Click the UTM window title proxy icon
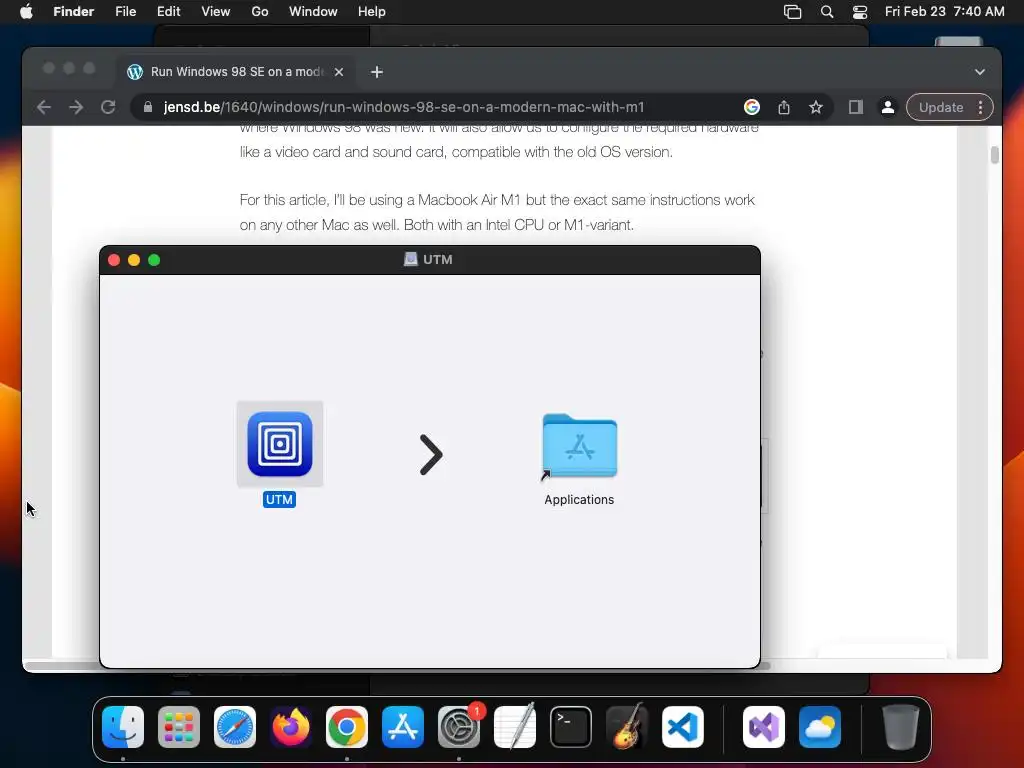This screenshot has height=768, width=1024. pos(410,259)
